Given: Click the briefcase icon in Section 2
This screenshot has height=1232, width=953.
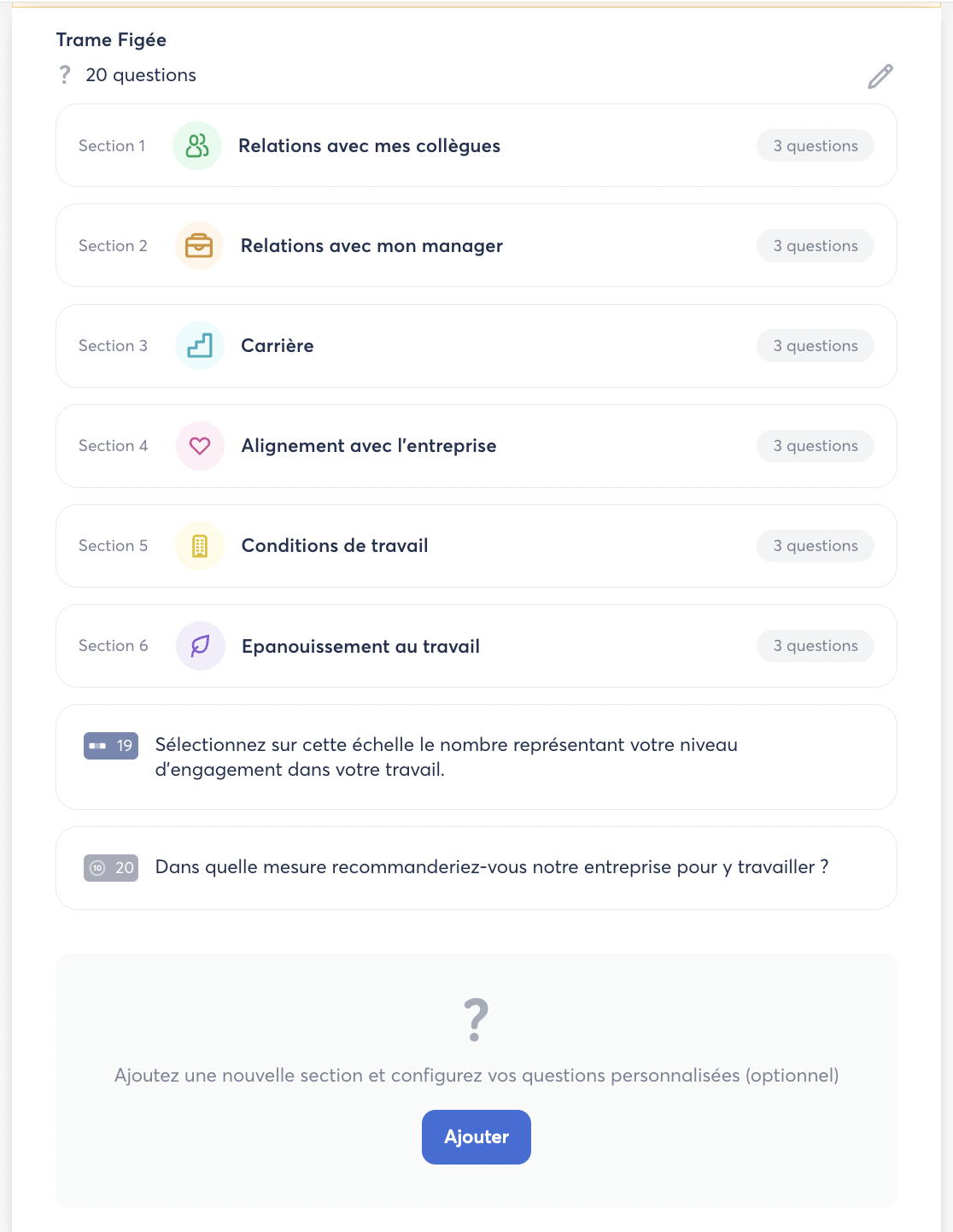Looking at the screenshot, I should point(199,246).
